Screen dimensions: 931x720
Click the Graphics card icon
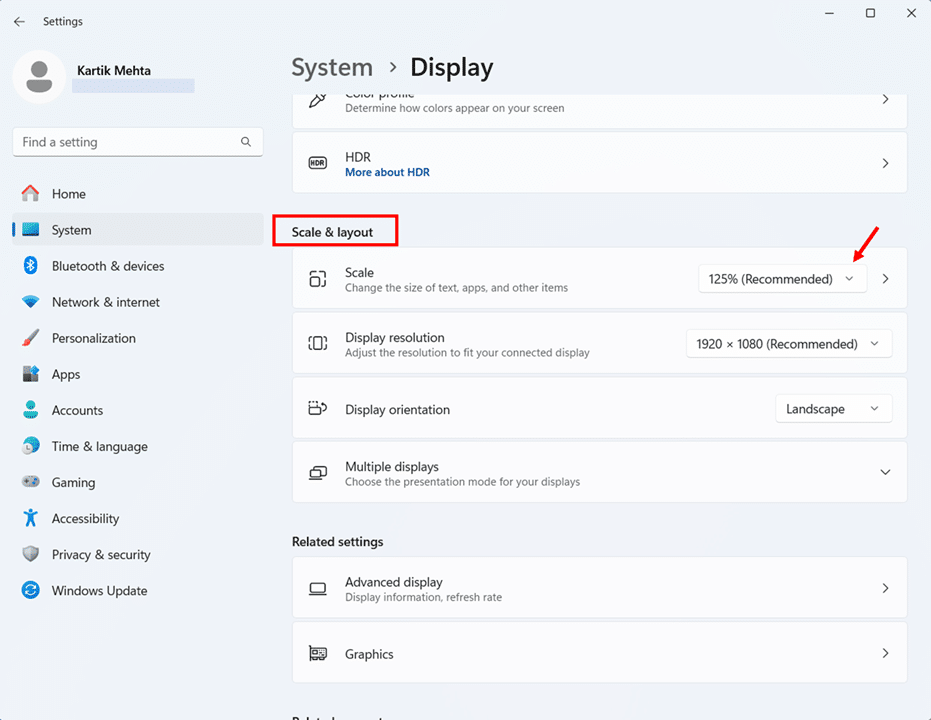point(318,654)
